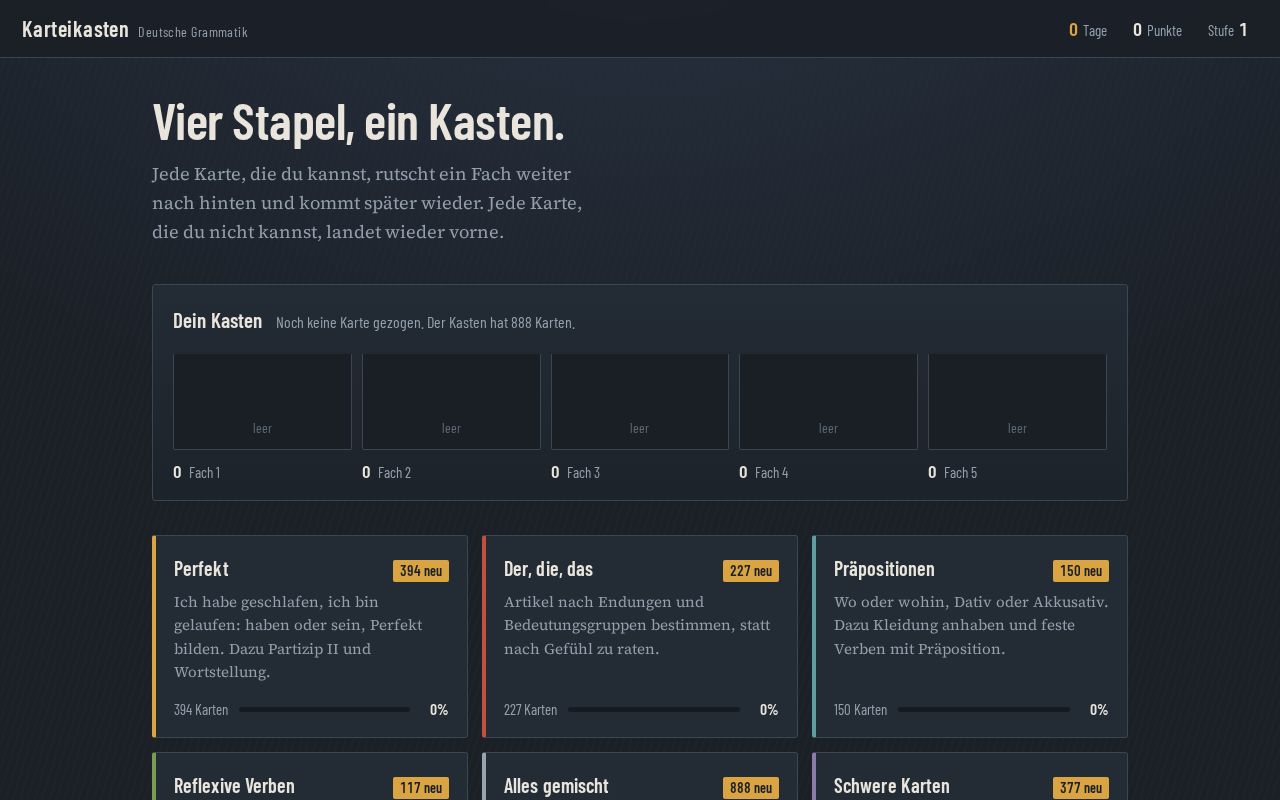Open the 'Schwere Karten' deck card
Image resolution: width=1280 pixels, height=800 pixels.
(x=970, y=777)
